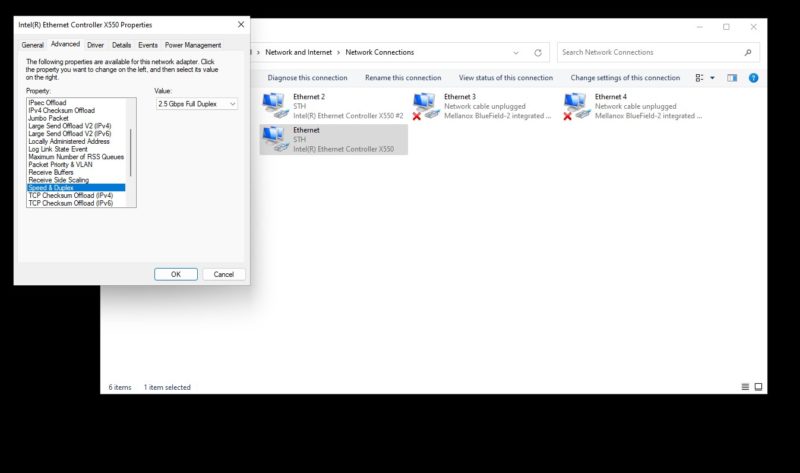The width and height of the screenshot is (800, 473).
Task: Open the Events tab
Action: point(148,45)
